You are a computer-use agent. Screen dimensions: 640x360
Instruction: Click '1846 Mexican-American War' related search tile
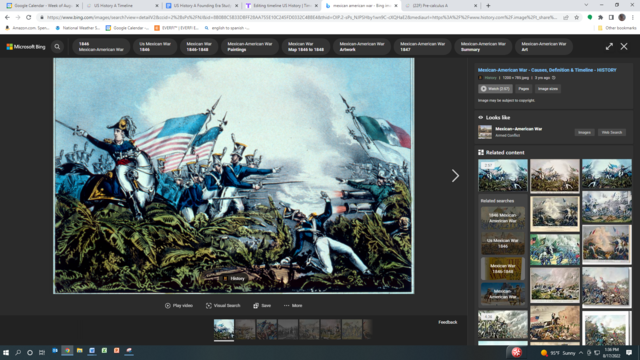[503, 218]
